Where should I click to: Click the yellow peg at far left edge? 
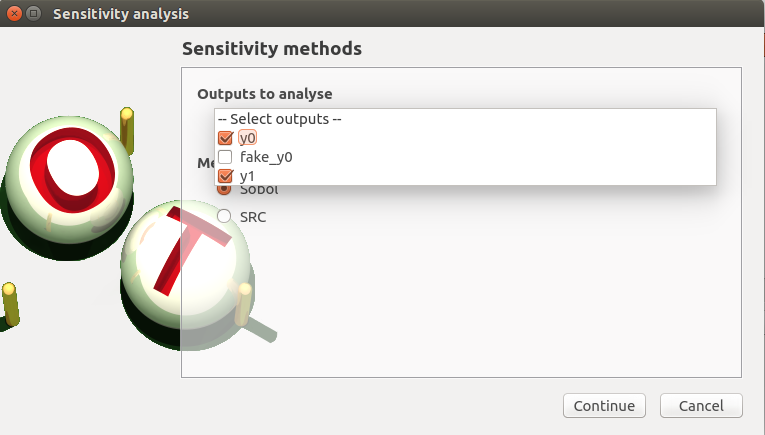[x=10, y=305]
